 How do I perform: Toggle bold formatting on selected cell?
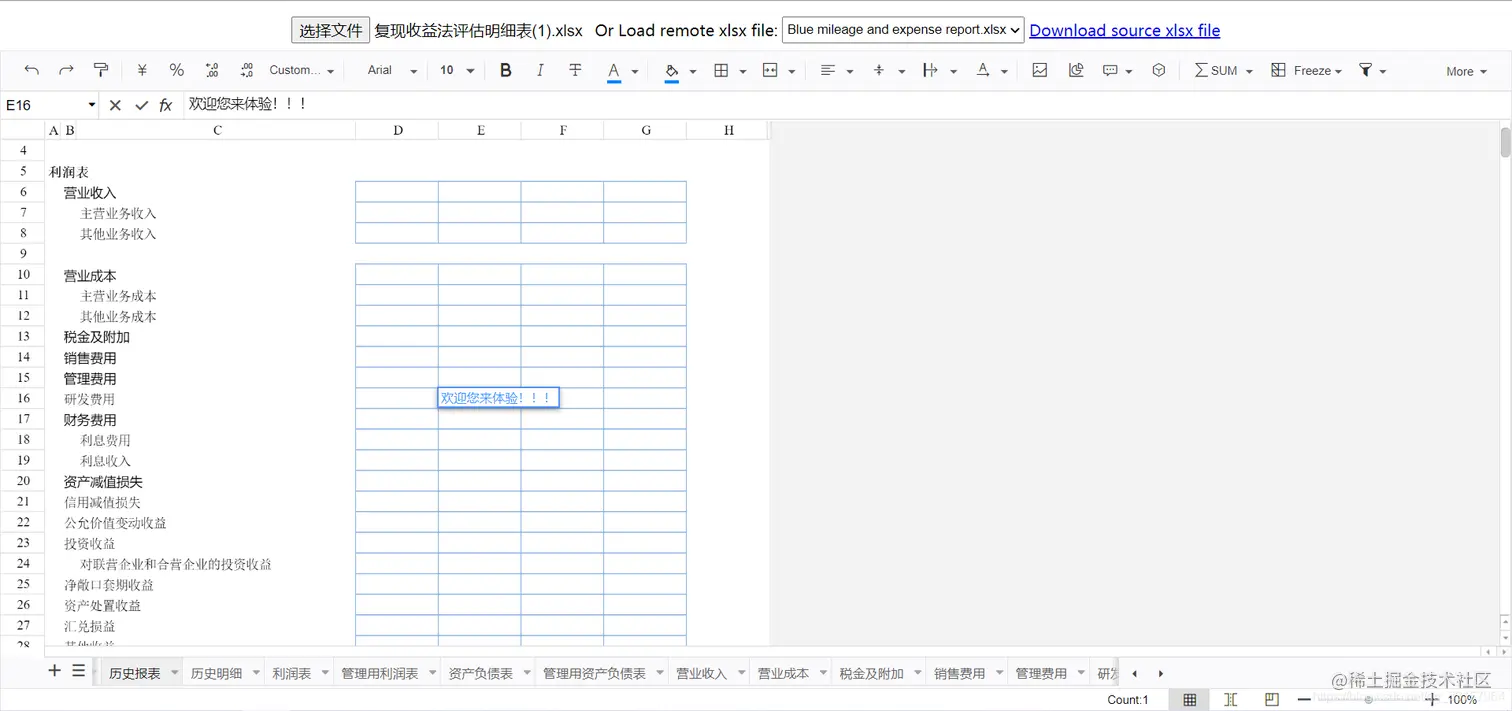tap(506, 70)
